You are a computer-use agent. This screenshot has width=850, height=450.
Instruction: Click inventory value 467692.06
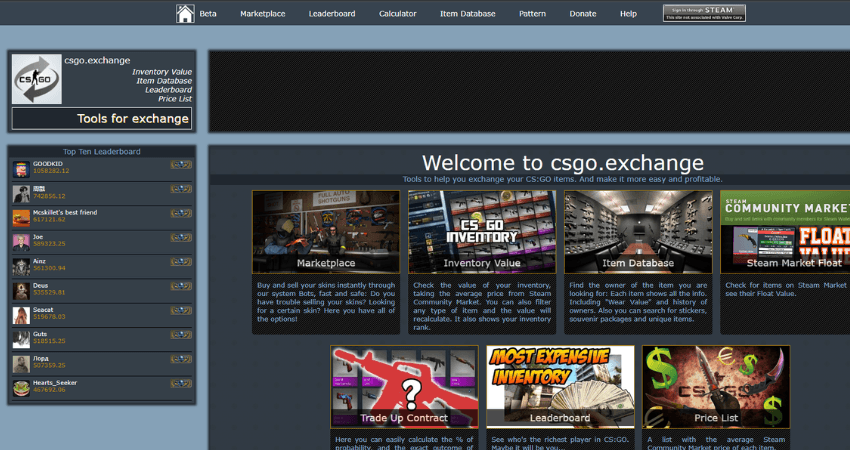[x=49, y=390]
